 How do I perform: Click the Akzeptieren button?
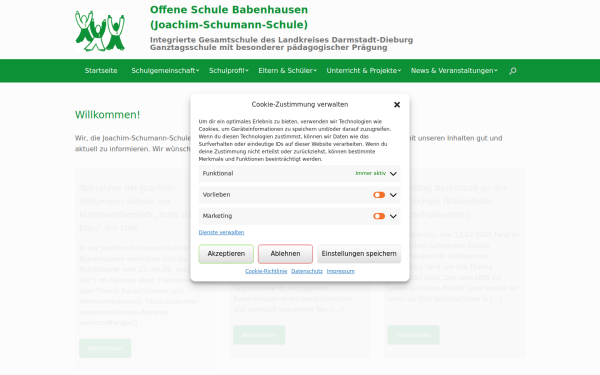coord(226,254)
